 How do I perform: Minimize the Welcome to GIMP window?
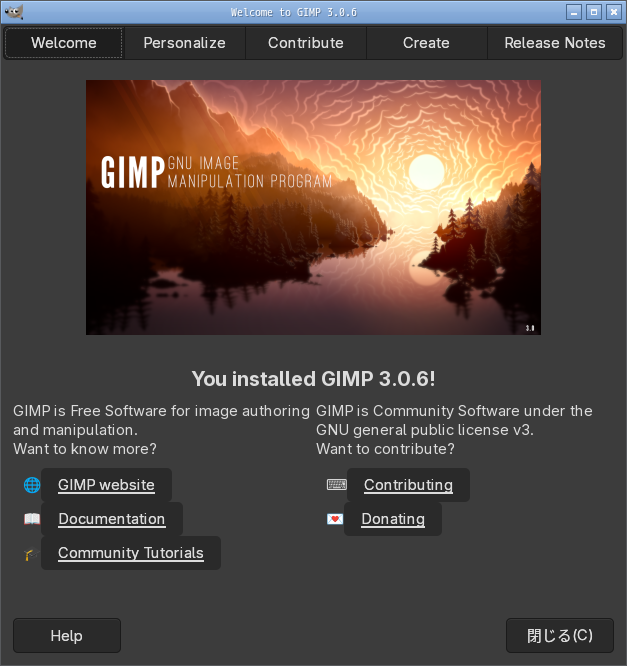point(574,12)
